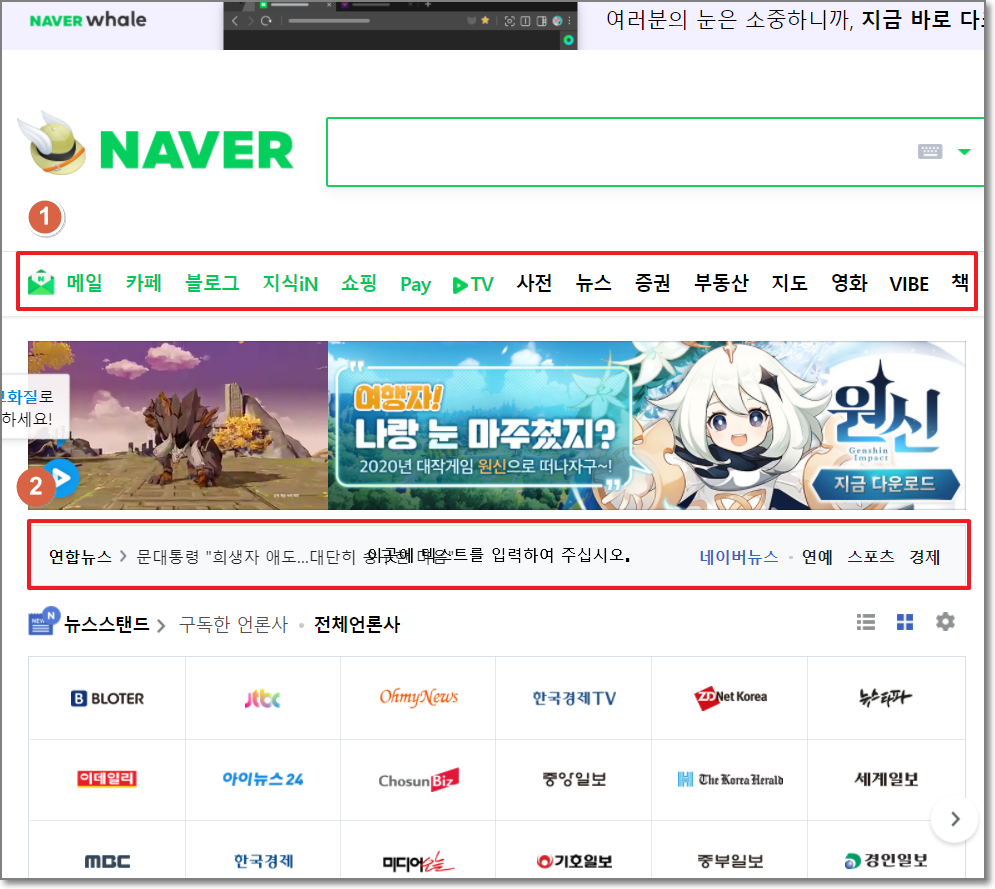995x889 pixels.
Task: Open 연합뉴스 in the news ticker
Action: (x=81, y=556)
